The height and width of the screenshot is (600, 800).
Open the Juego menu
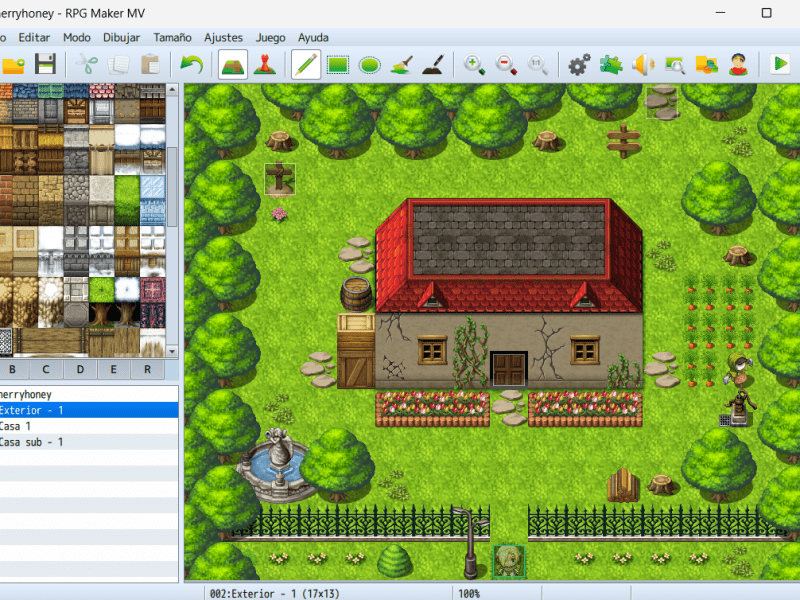click(x=270, y=37)
